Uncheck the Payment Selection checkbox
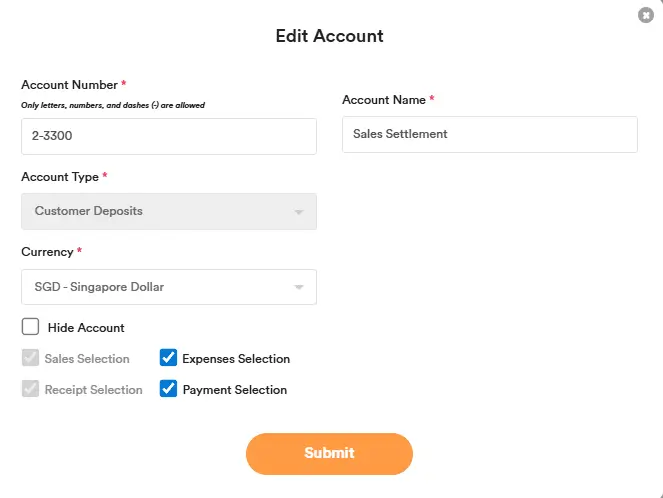The image size is (663, 498). tap(169, 389)
